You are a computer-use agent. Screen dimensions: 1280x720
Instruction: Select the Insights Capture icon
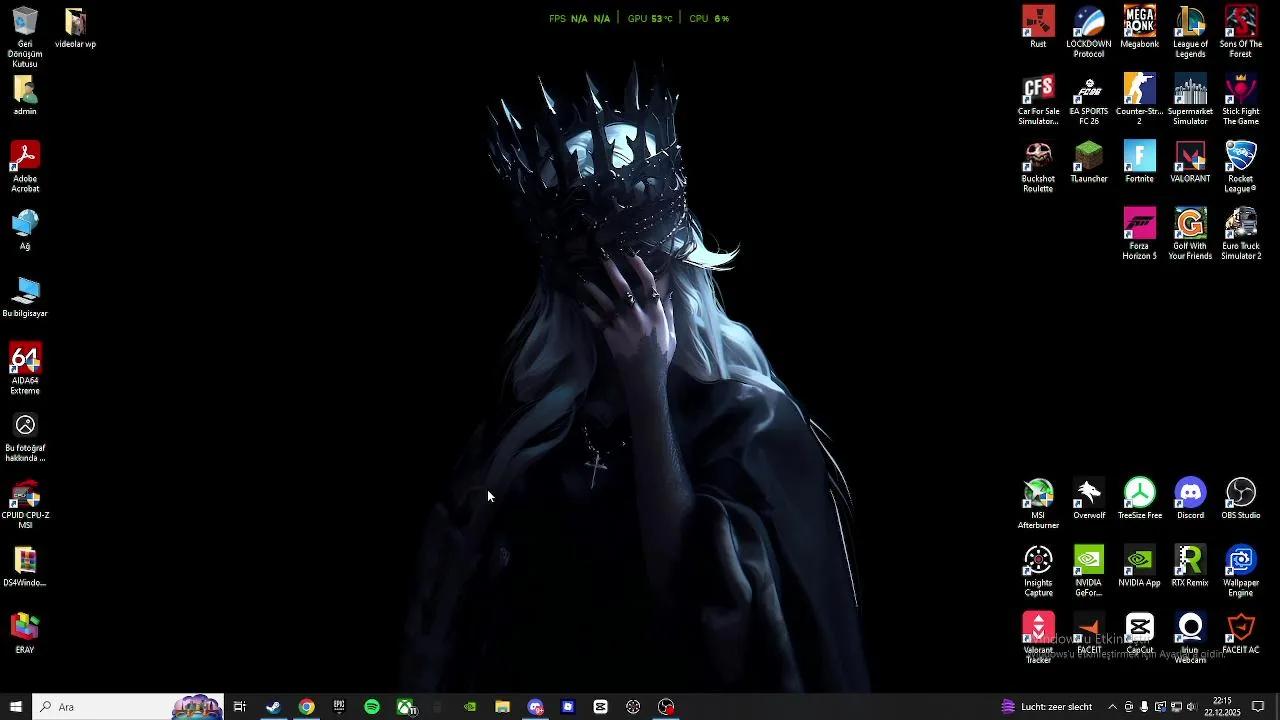1038,570
